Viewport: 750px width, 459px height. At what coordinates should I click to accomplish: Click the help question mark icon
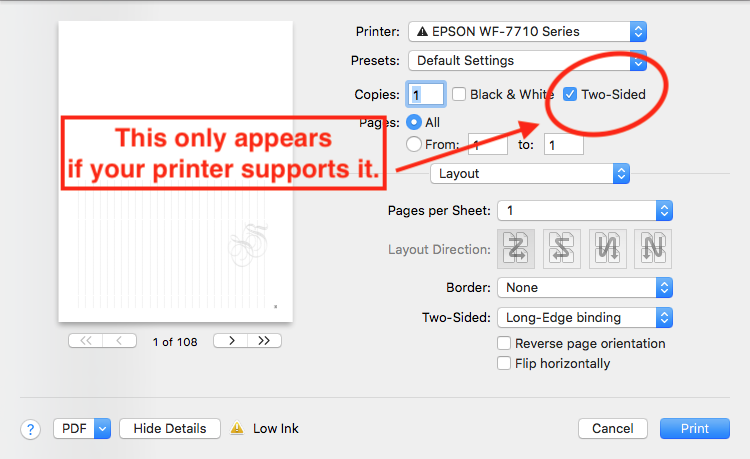[31, 429]
